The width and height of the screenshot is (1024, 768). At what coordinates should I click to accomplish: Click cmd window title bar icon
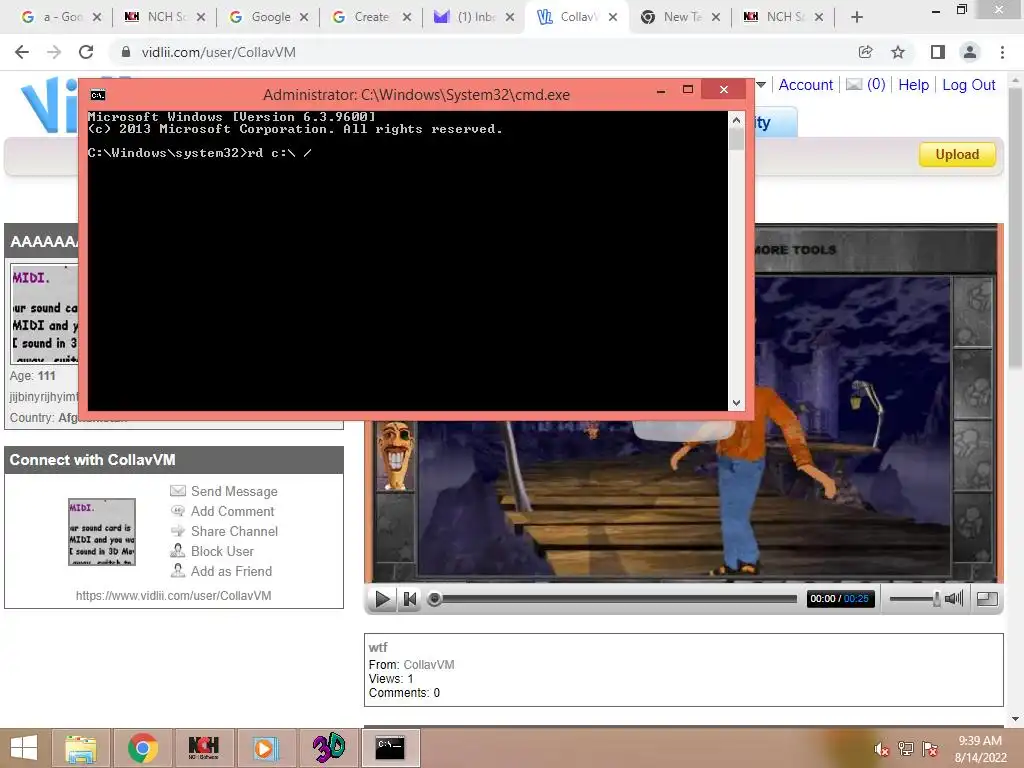coord(98,95)
